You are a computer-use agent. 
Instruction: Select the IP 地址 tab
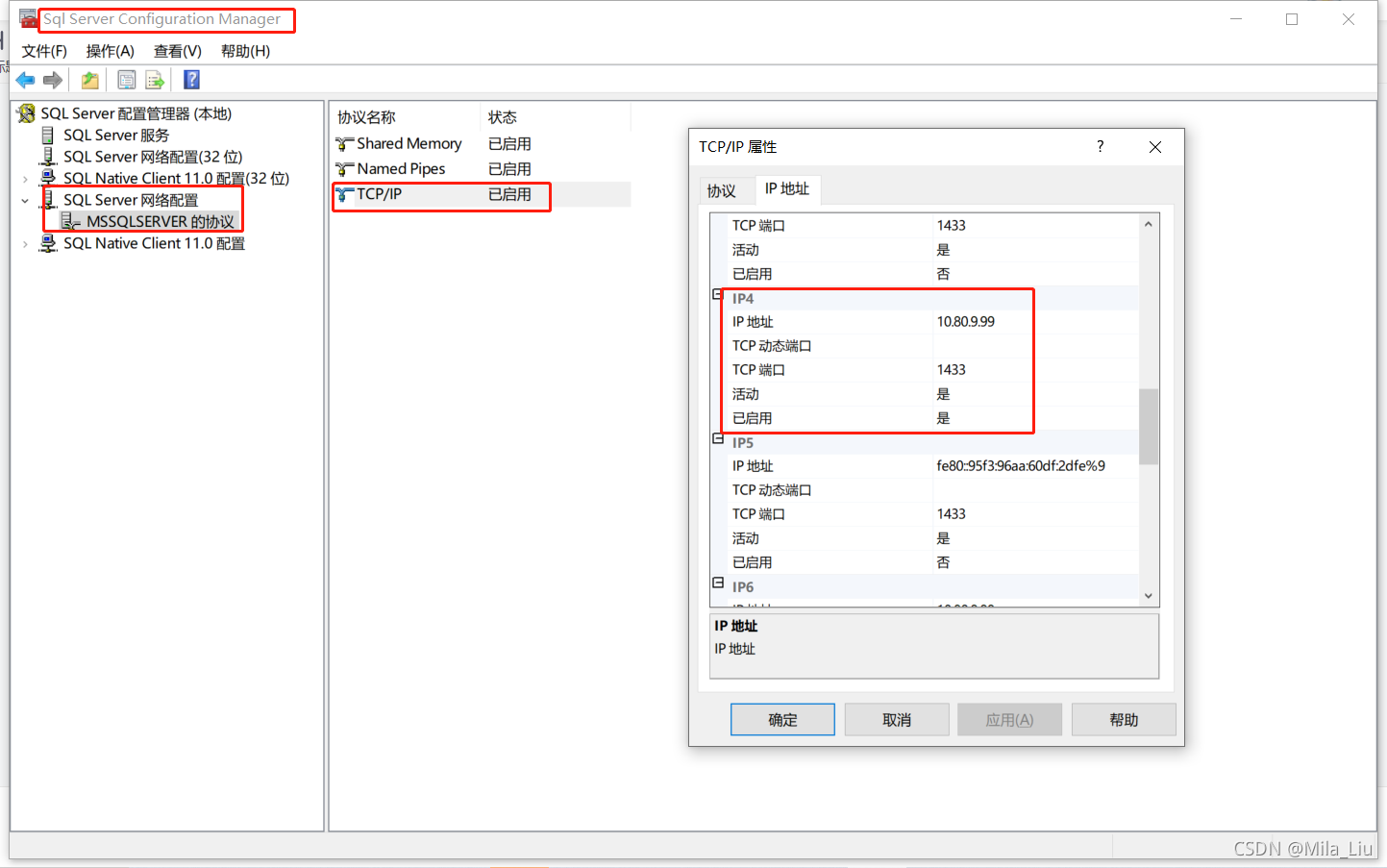[787, 188]
